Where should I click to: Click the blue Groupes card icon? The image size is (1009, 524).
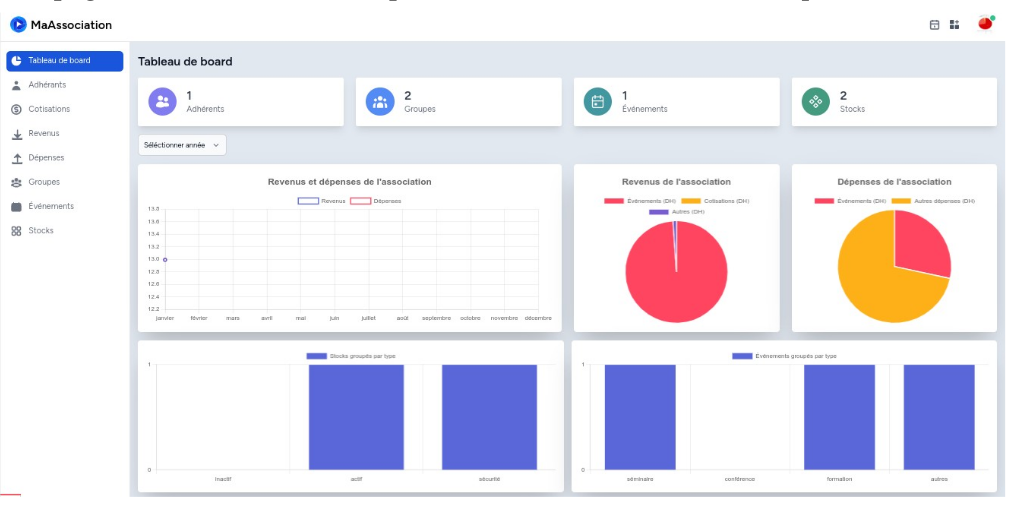tap(380, 102)
